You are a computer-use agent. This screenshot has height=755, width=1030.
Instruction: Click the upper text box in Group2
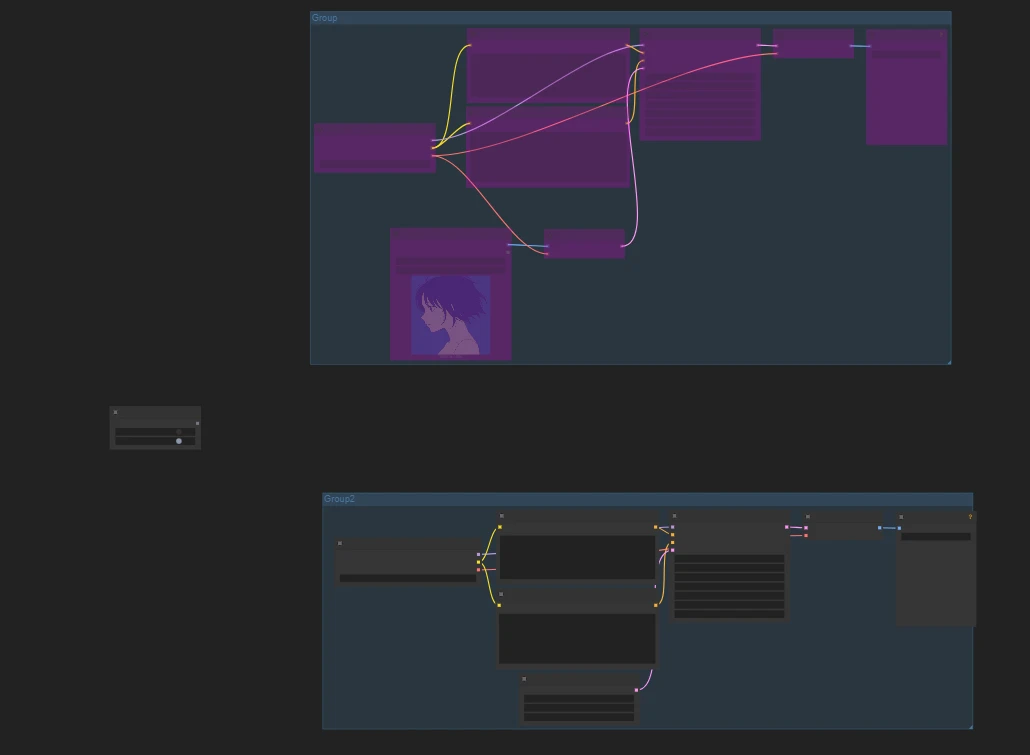tap(577, 557)
